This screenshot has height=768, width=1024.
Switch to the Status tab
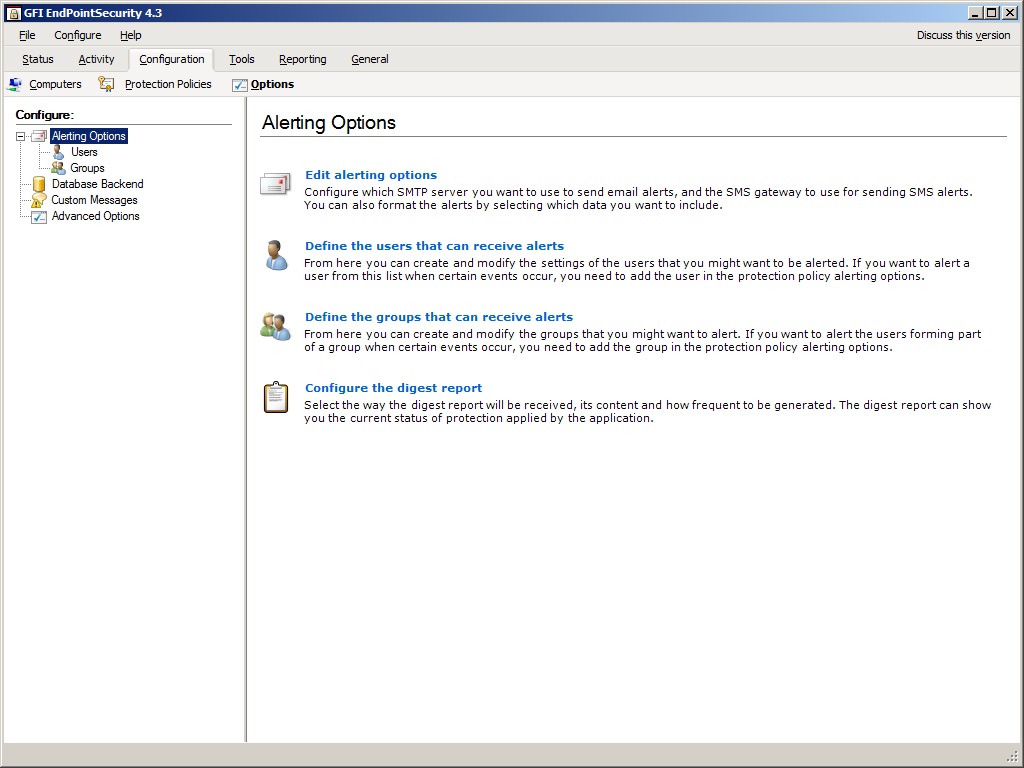click(38, 59)
